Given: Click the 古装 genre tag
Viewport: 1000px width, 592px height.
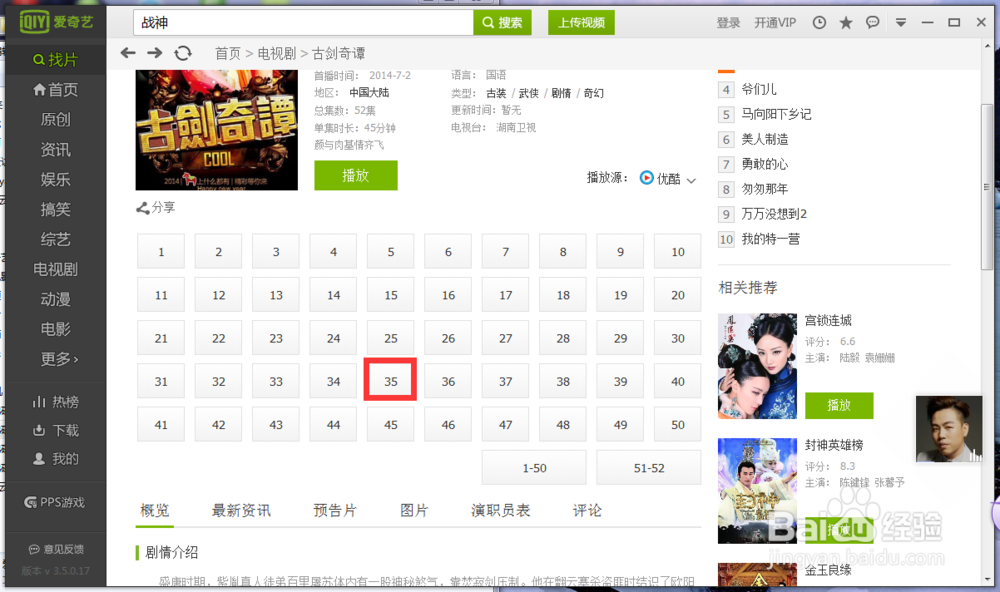Looking at the screenshot, I should (x=496, y=93).
